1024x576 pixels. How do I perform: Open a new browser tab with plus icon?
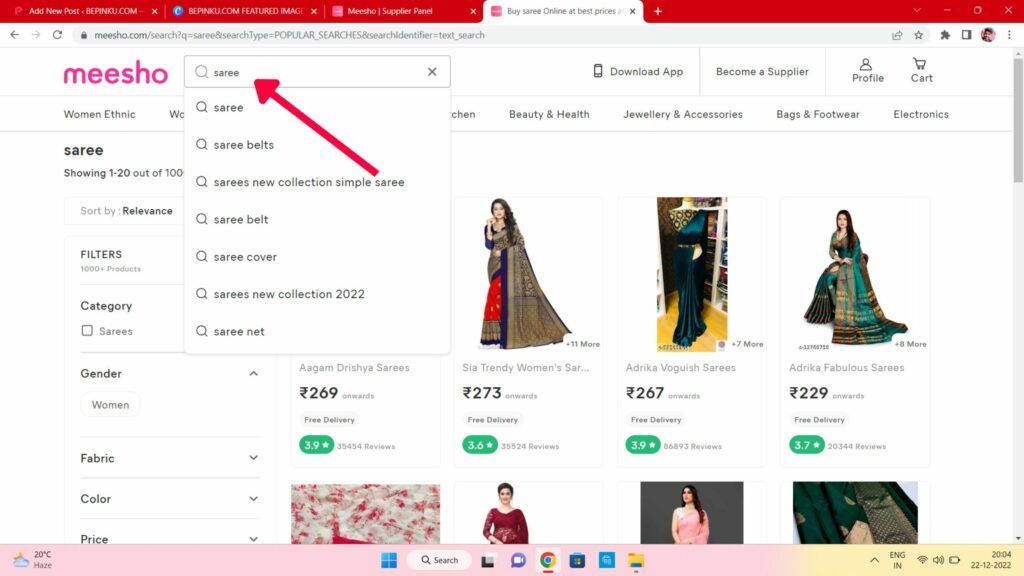tap(658, 11)
